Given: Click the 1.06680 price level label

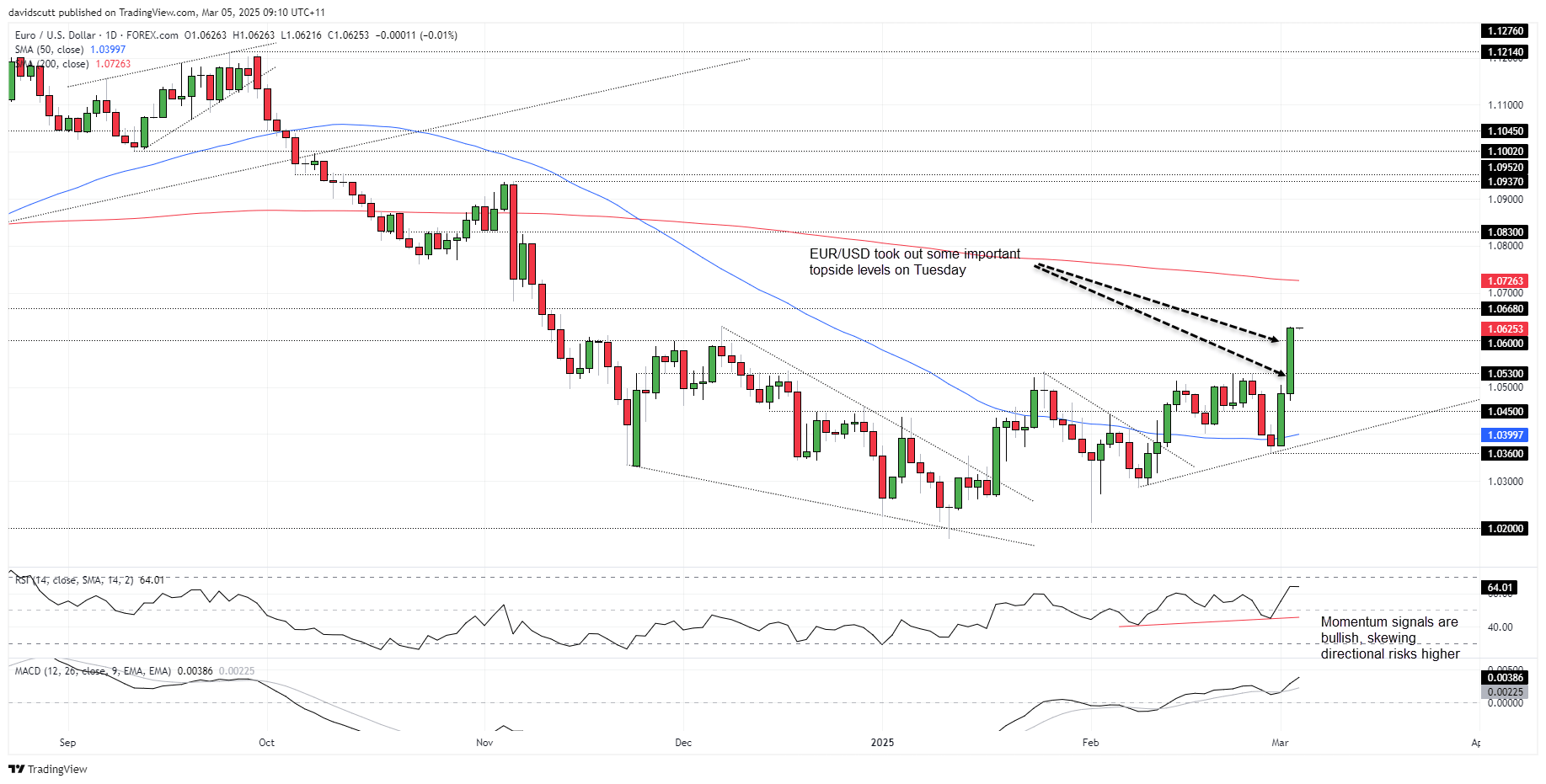Looking at the screenshot, I should 1505,309.
